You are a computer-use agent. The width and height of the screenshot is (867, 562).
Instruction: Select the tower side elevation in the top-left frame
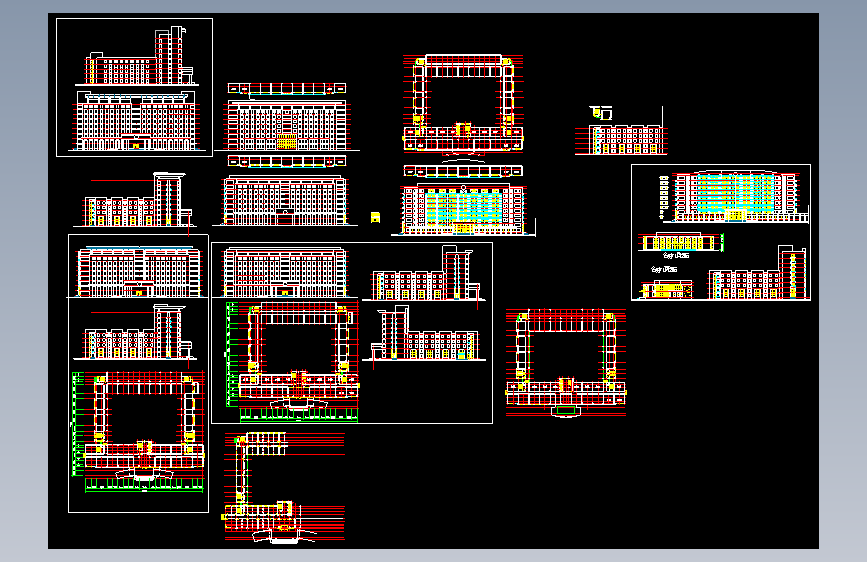[x=137, y=56]
